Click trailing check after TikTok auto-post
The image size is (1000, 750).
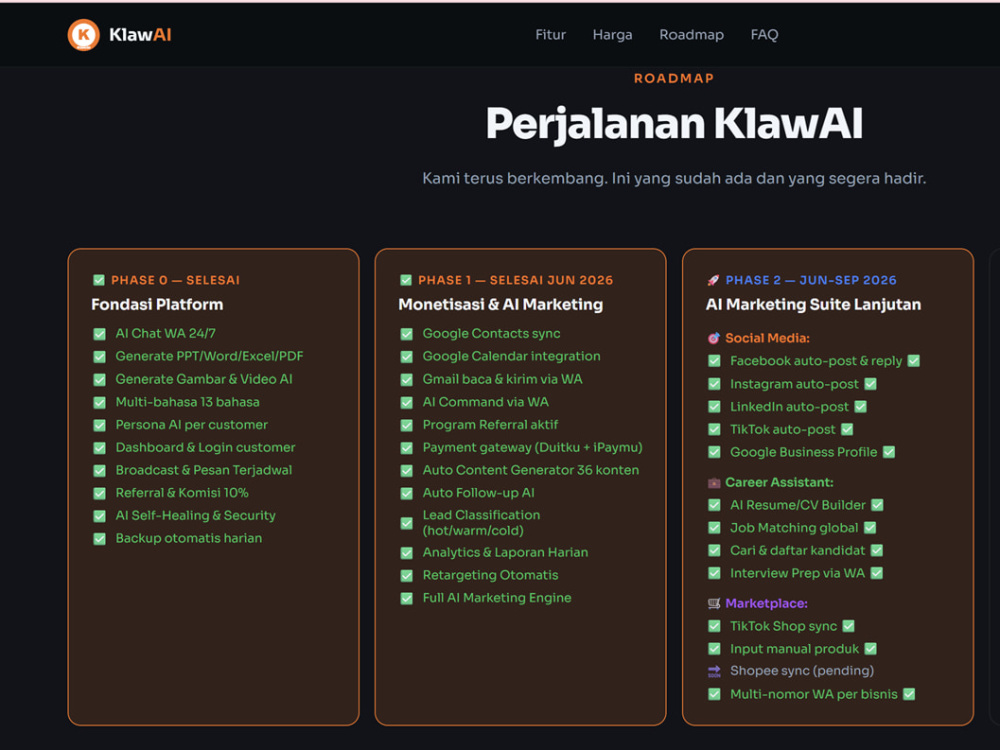(847, 429)
